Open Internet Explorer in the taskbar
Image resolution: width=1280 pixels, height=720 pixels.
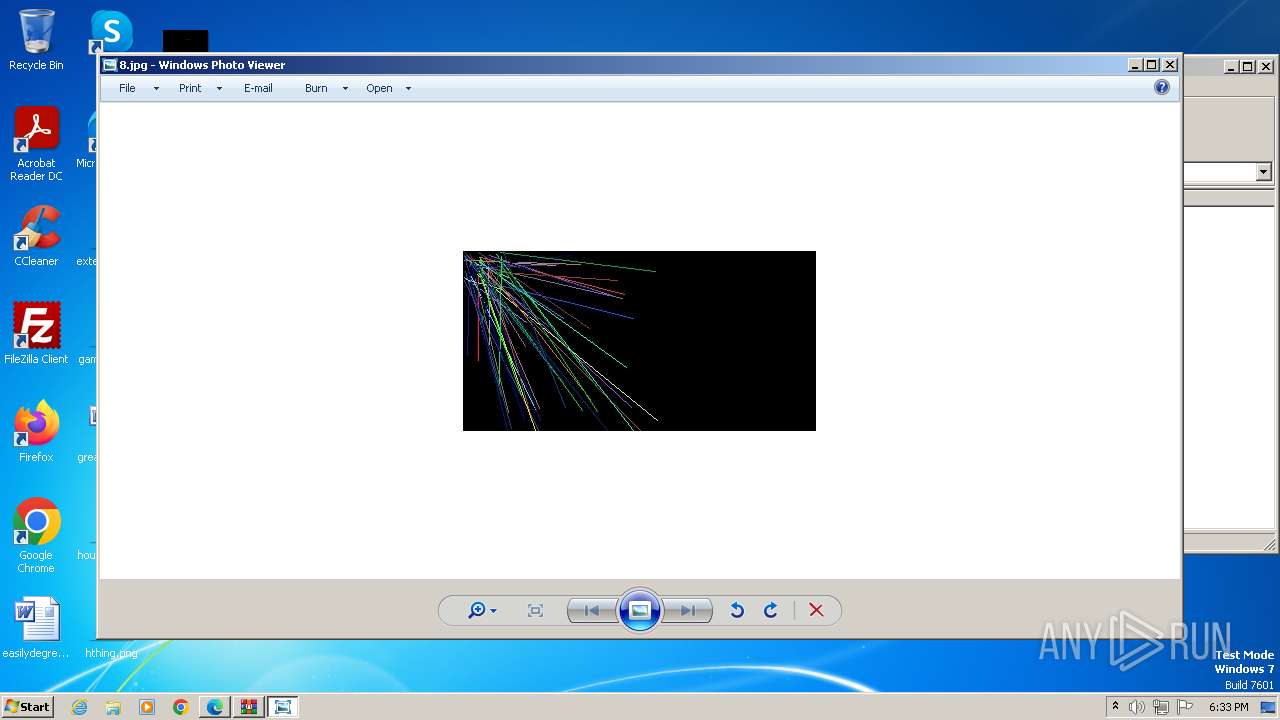tap(79, 707)
